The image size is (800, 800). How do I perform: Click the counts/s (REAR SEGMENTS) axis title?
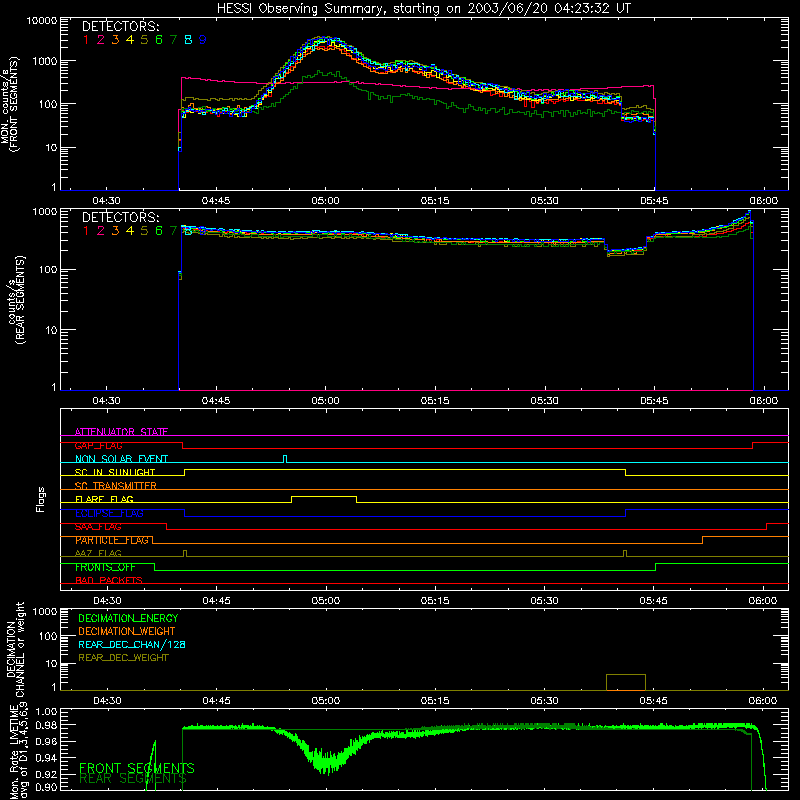point(16,300)
